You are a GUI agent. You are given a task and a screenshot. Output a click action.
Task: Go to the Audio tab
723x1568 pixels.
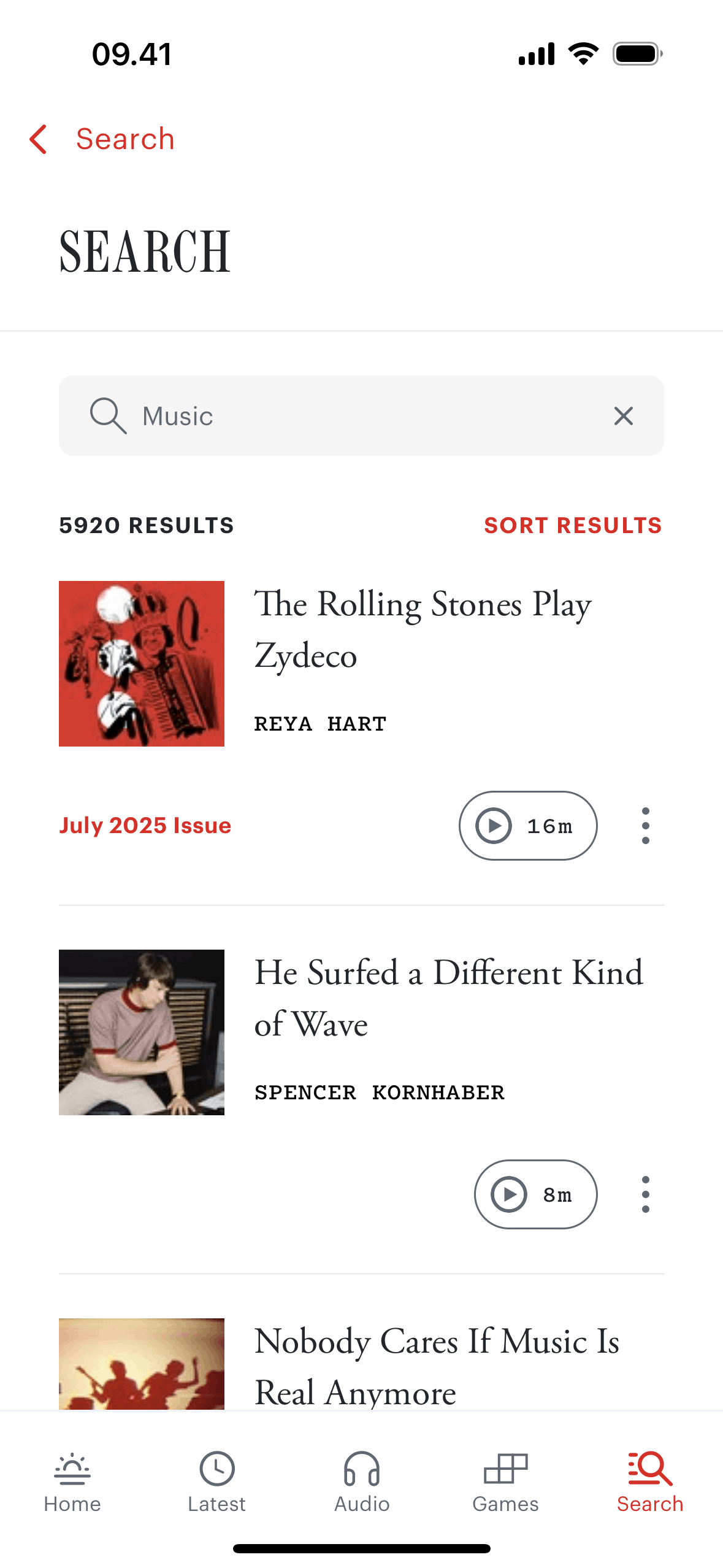click(x=362, y=1481)
